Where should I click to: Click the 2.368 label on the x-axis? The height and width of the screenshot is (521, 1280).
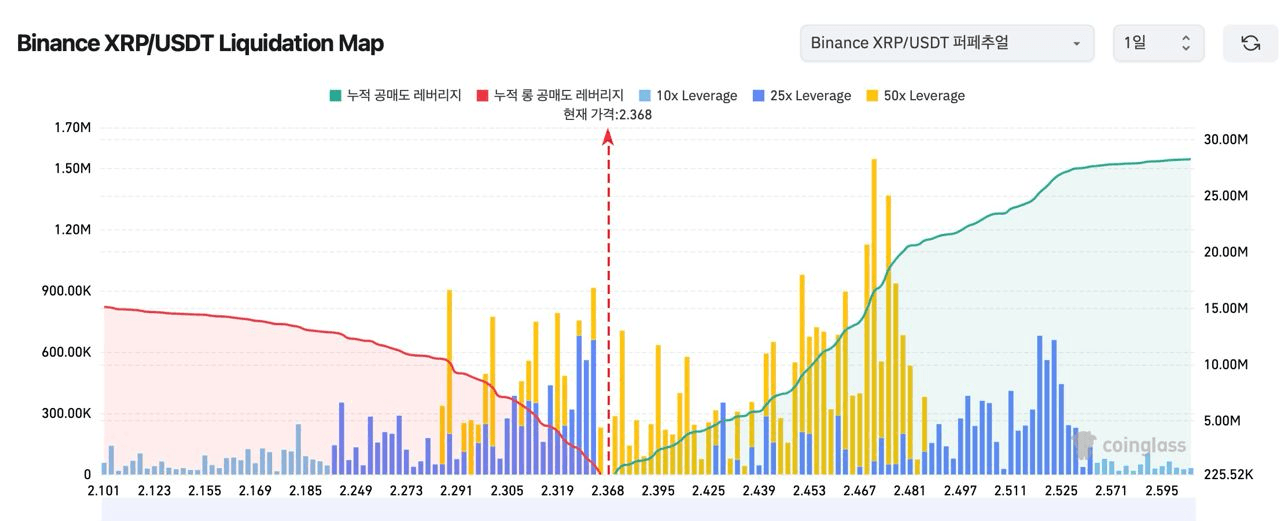(608, 490)
